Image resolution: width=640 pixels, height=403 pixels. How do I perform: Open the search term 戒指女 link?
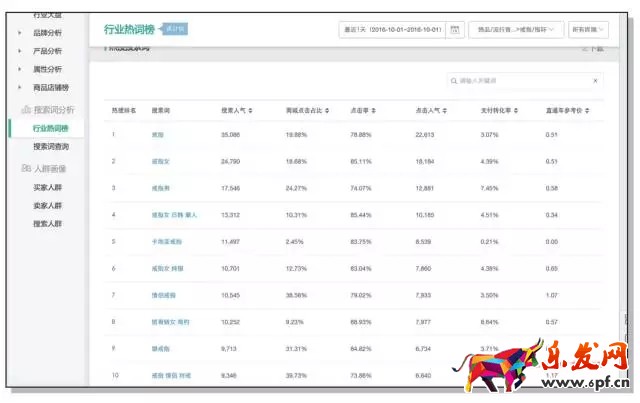(161, 160)
